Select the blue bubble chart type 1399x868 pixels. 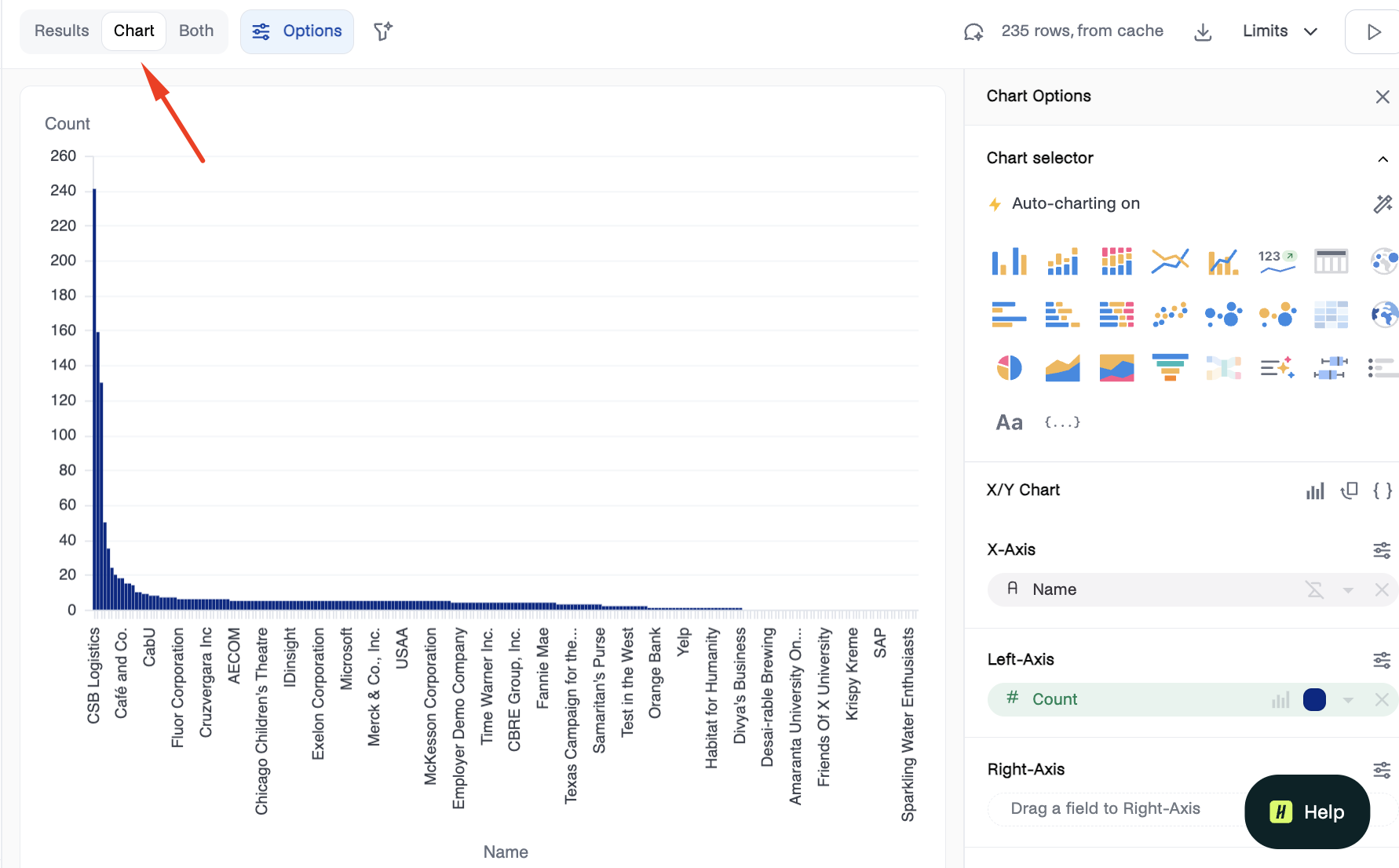coord(1223,314)
